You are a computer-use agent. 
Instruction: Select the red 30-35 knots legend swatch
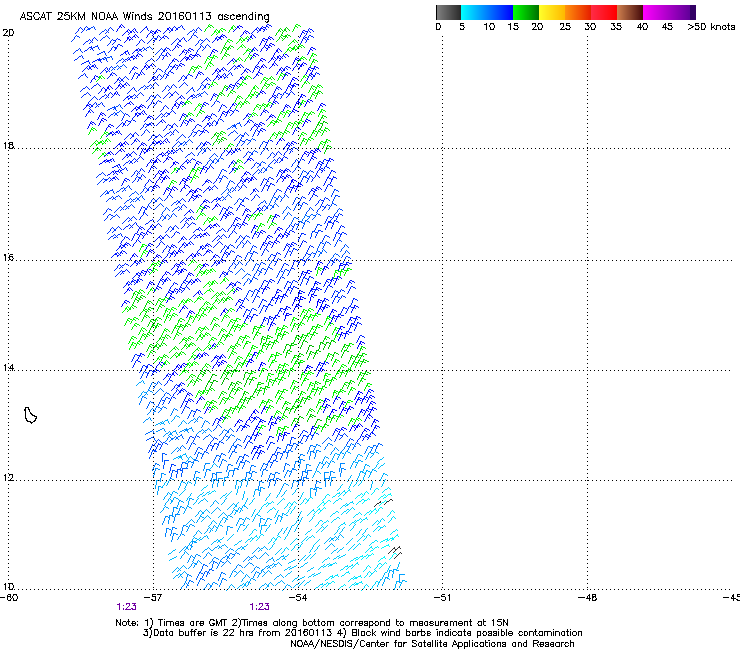[x=604, y=12]
